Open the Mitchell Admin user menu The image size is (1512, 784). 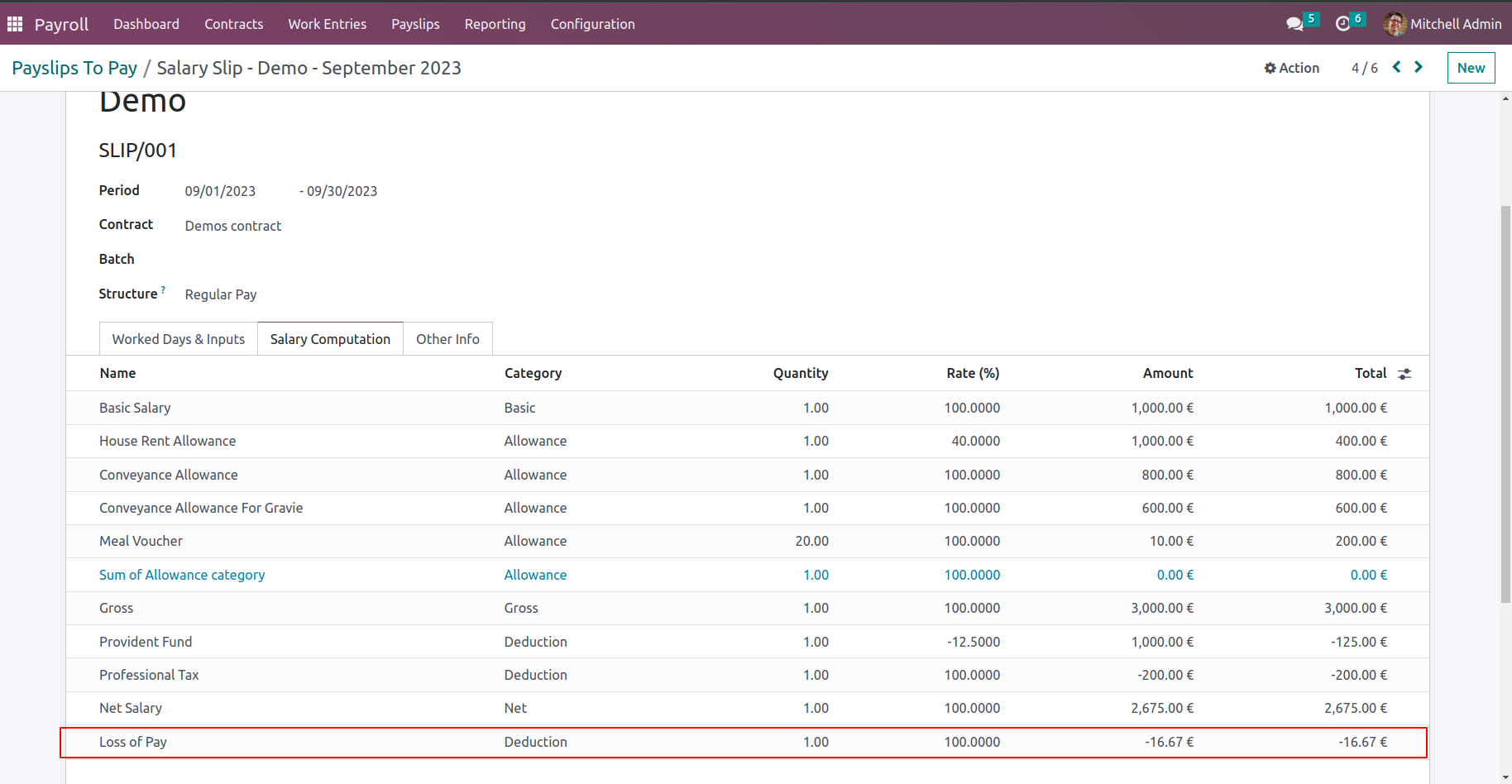point(1443,24)
